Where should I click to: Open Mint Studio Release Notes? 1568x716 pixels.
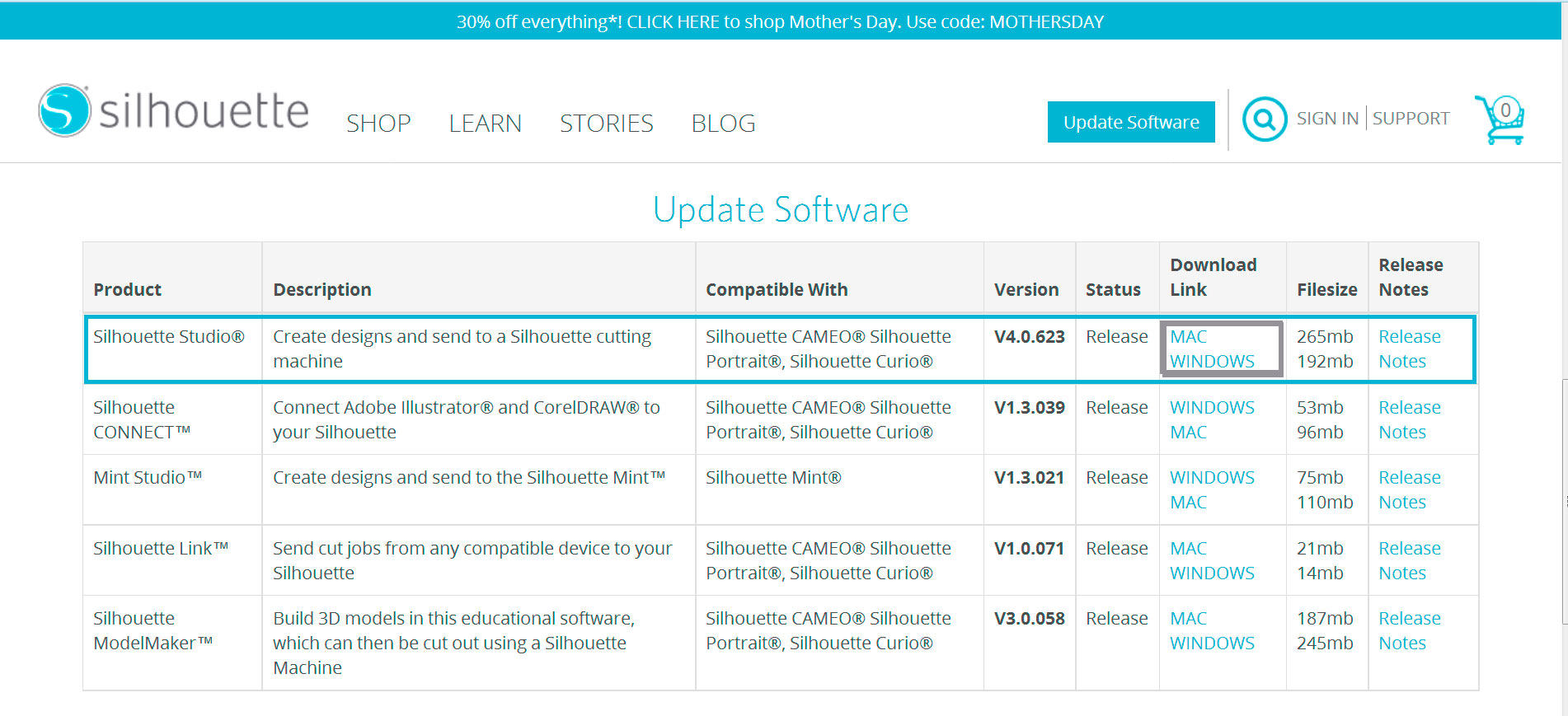[x=1410, y=490]
